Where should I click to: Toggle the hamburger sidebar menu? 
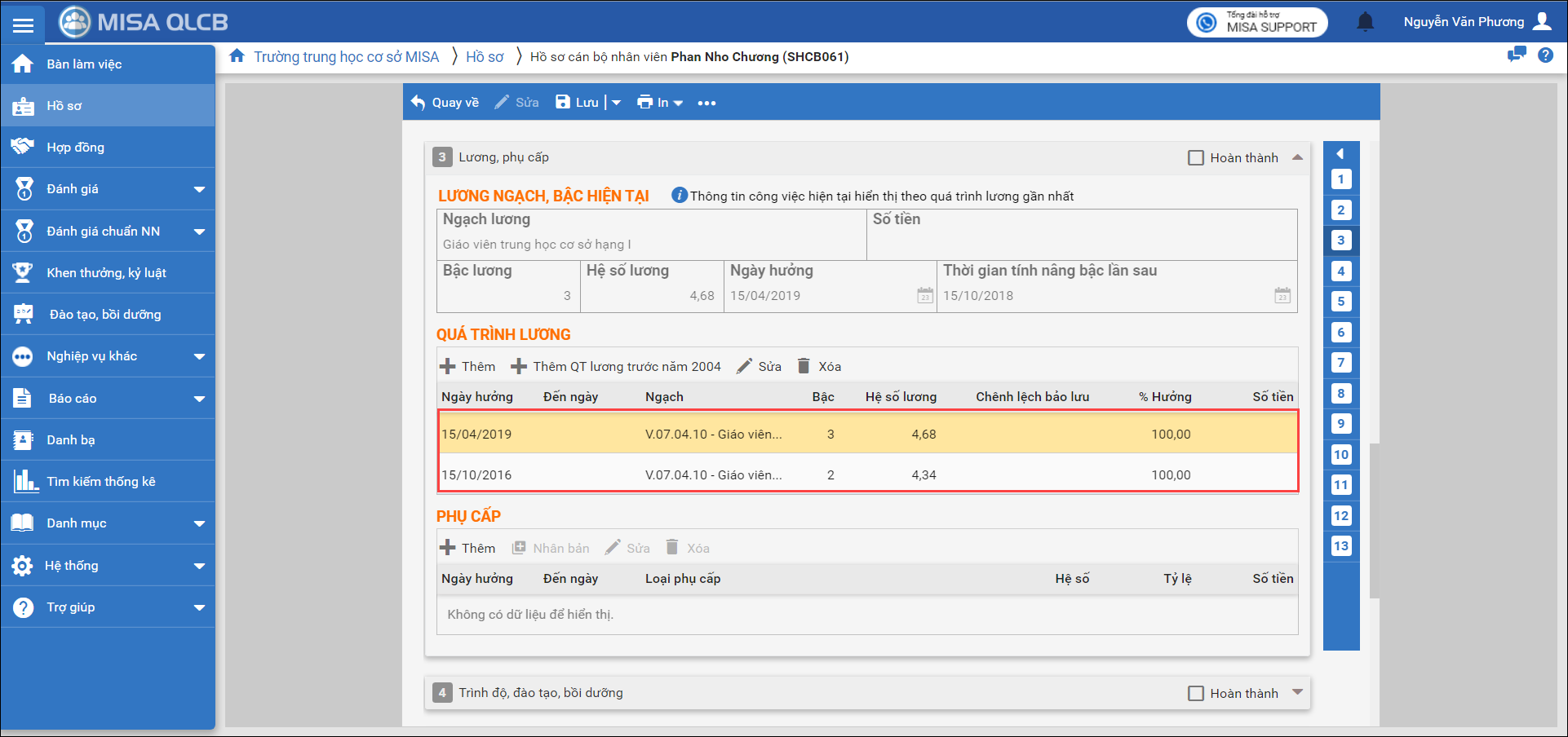[23, 24]
